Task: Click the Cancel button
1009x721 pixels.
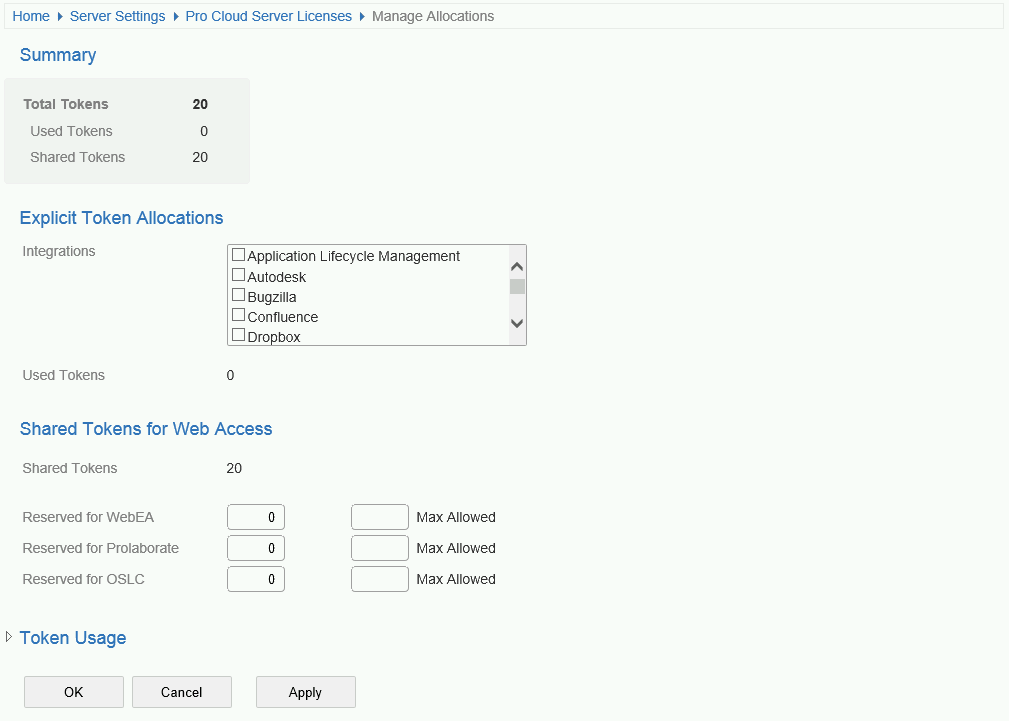Action: (x=181, y=692)
